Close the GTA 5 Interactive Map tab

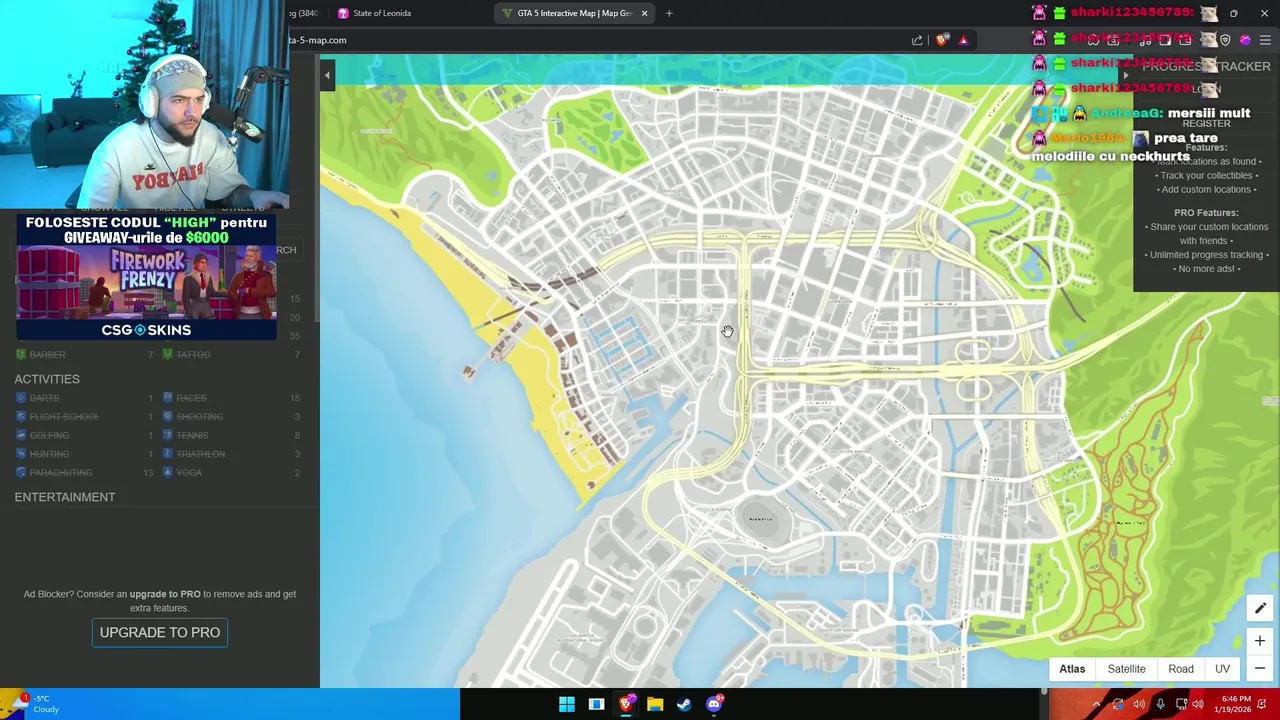(x=644, y=13)
